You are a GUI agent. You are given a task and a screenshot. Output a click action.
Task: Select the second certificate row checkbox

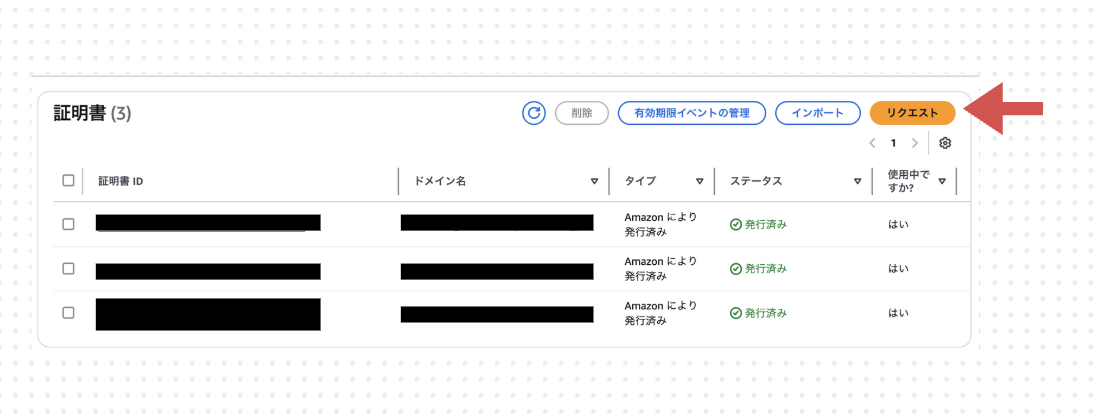pos(68,269)
